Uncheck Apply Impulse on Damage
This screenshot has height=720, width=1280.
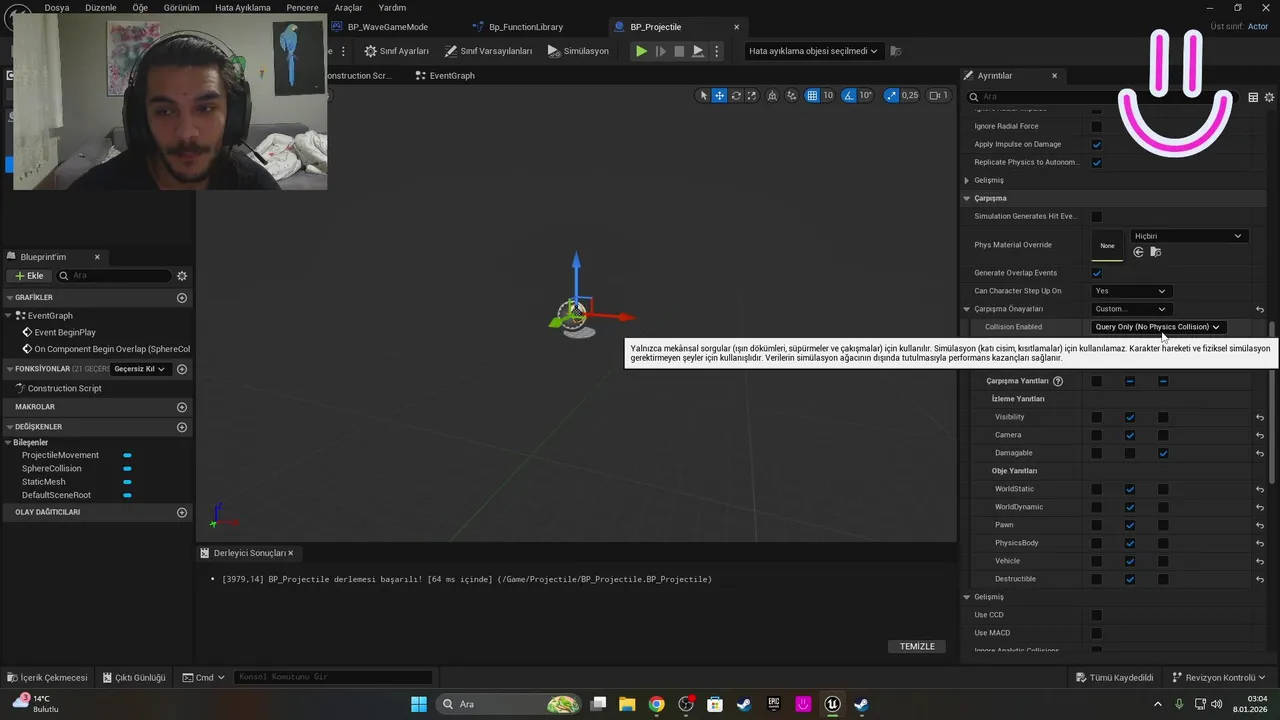[x=1096, y=144]
